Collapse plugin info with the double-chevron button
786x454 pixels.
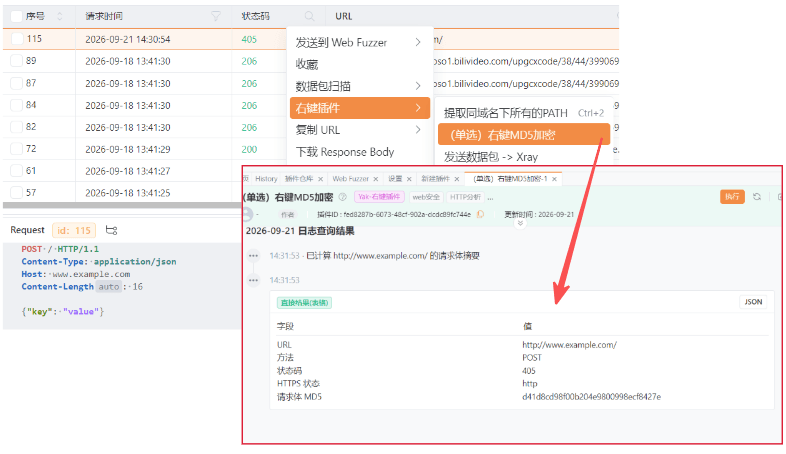coord(520,223)
